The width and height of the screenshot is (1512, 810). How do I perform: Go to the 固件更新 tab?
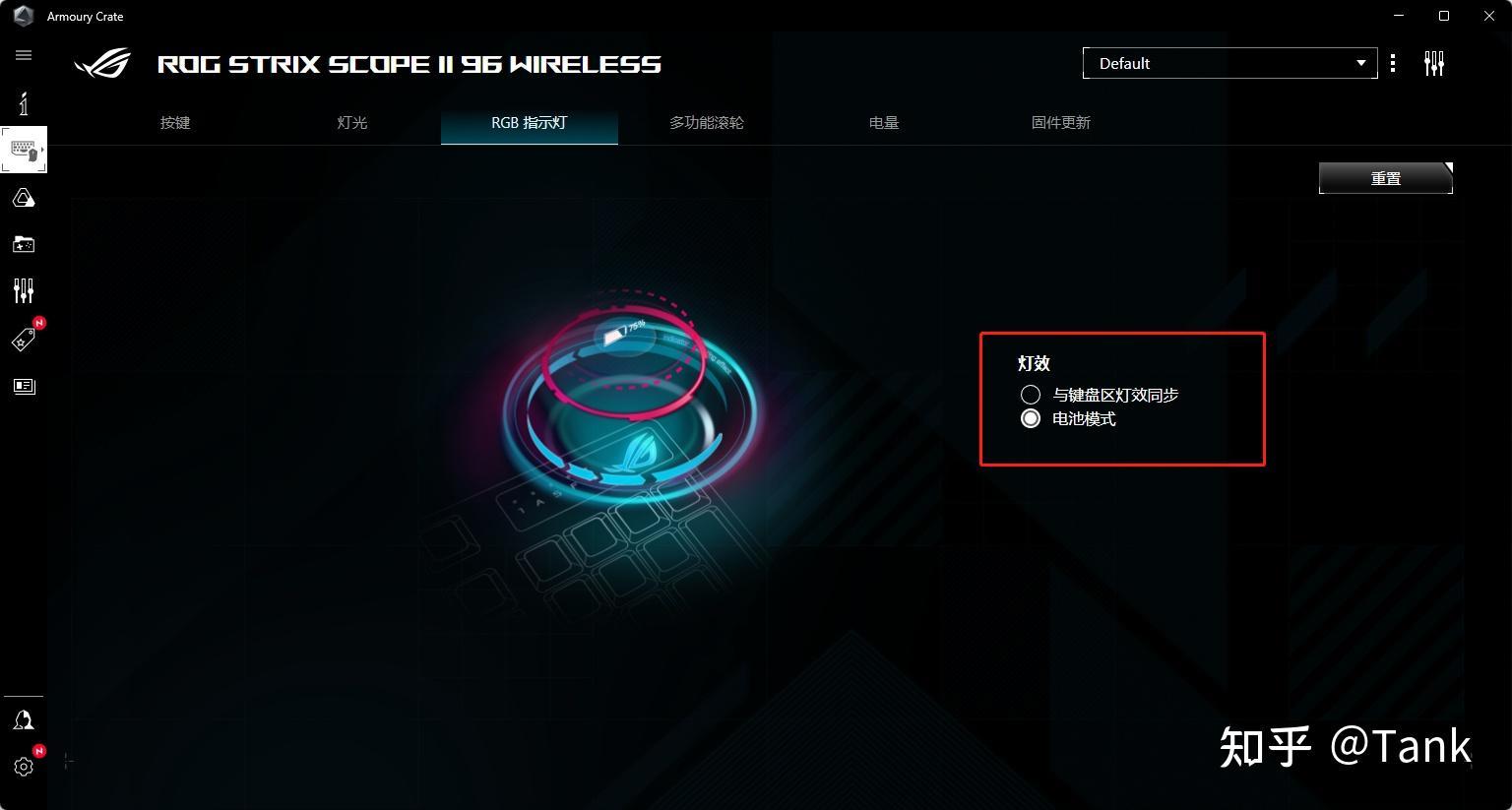[1061, 123]
